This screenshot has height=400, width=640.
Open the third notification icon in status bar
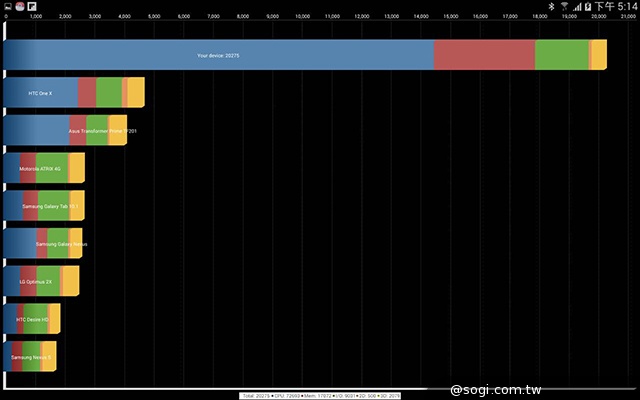tap(33, 6)
